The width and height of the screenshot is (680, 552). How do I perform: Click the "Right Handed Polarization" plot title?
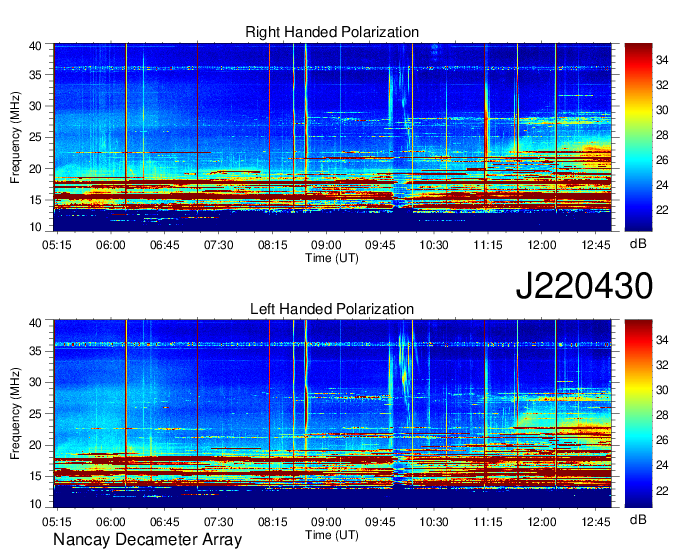pos(332,32)
